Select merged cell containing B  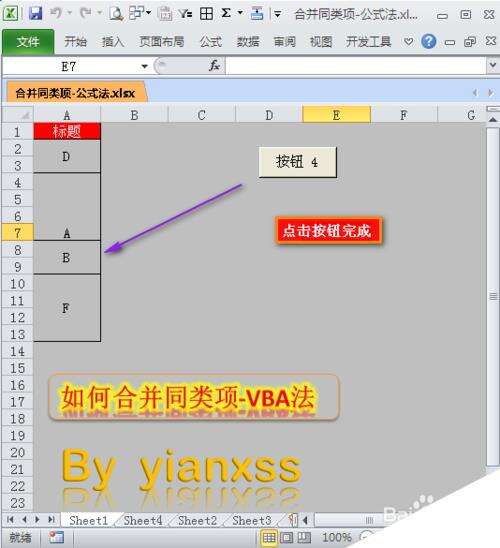click(67, 258)
